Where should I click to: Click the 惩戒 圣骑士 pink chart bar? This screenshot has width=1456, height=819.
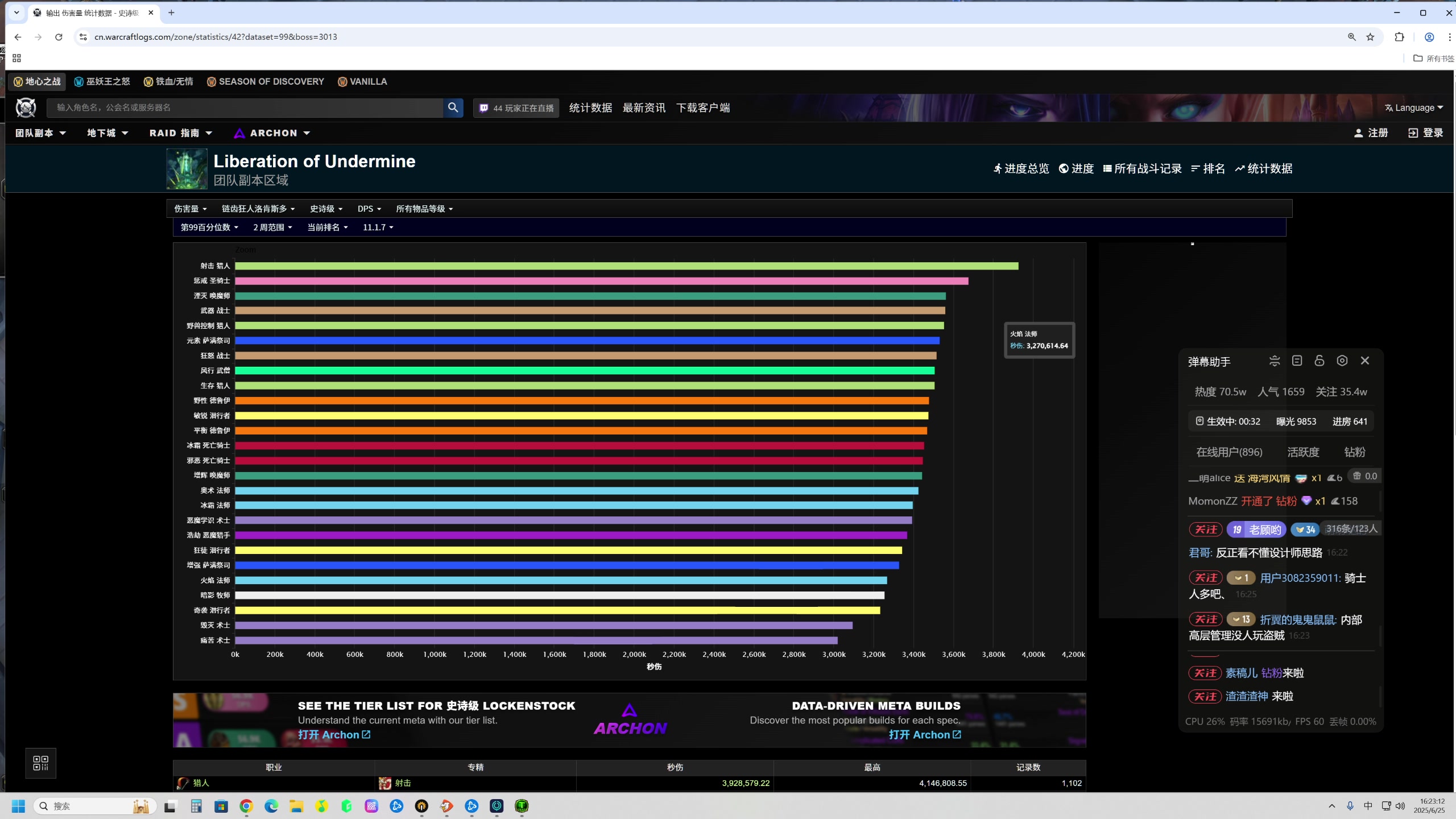click(601, 281)
